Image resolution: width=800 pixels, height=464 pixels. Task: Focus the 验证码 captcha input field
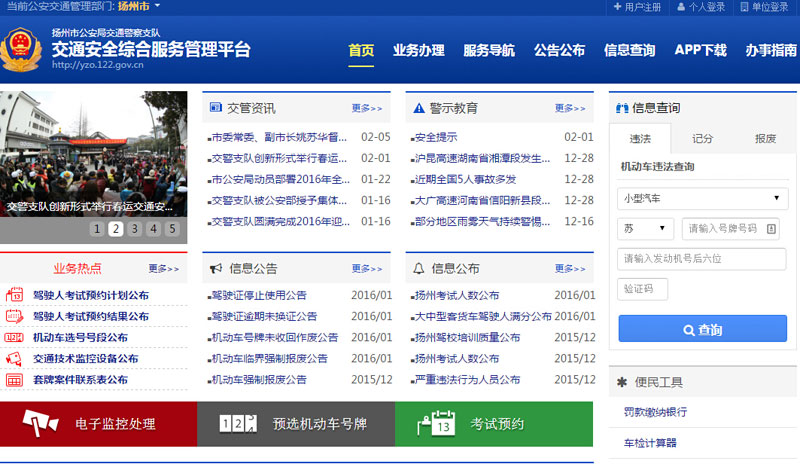click(x=642, y=289)
